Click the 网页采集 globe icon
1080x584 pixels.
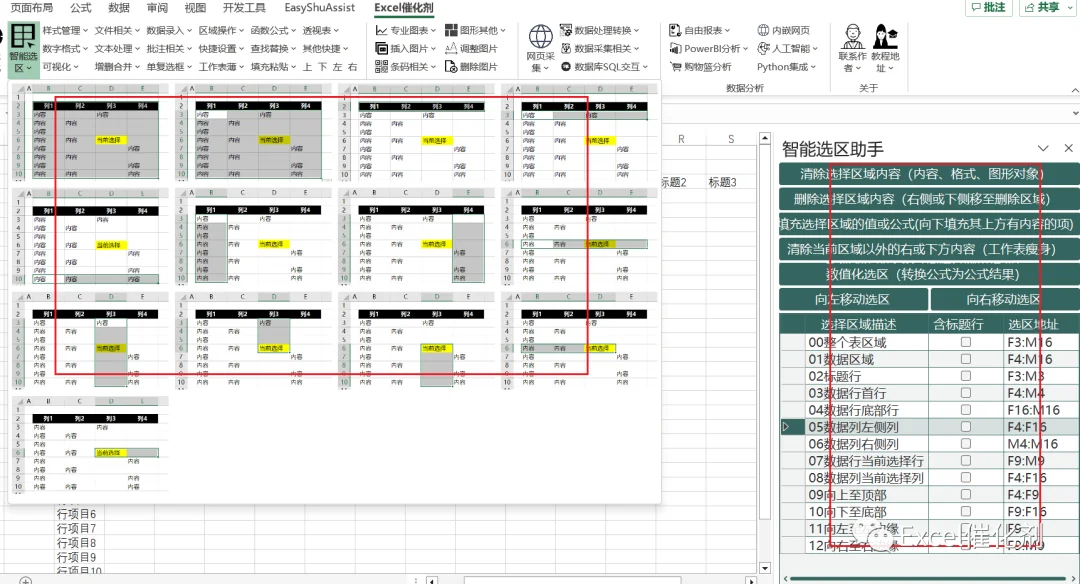pos(541,36)
